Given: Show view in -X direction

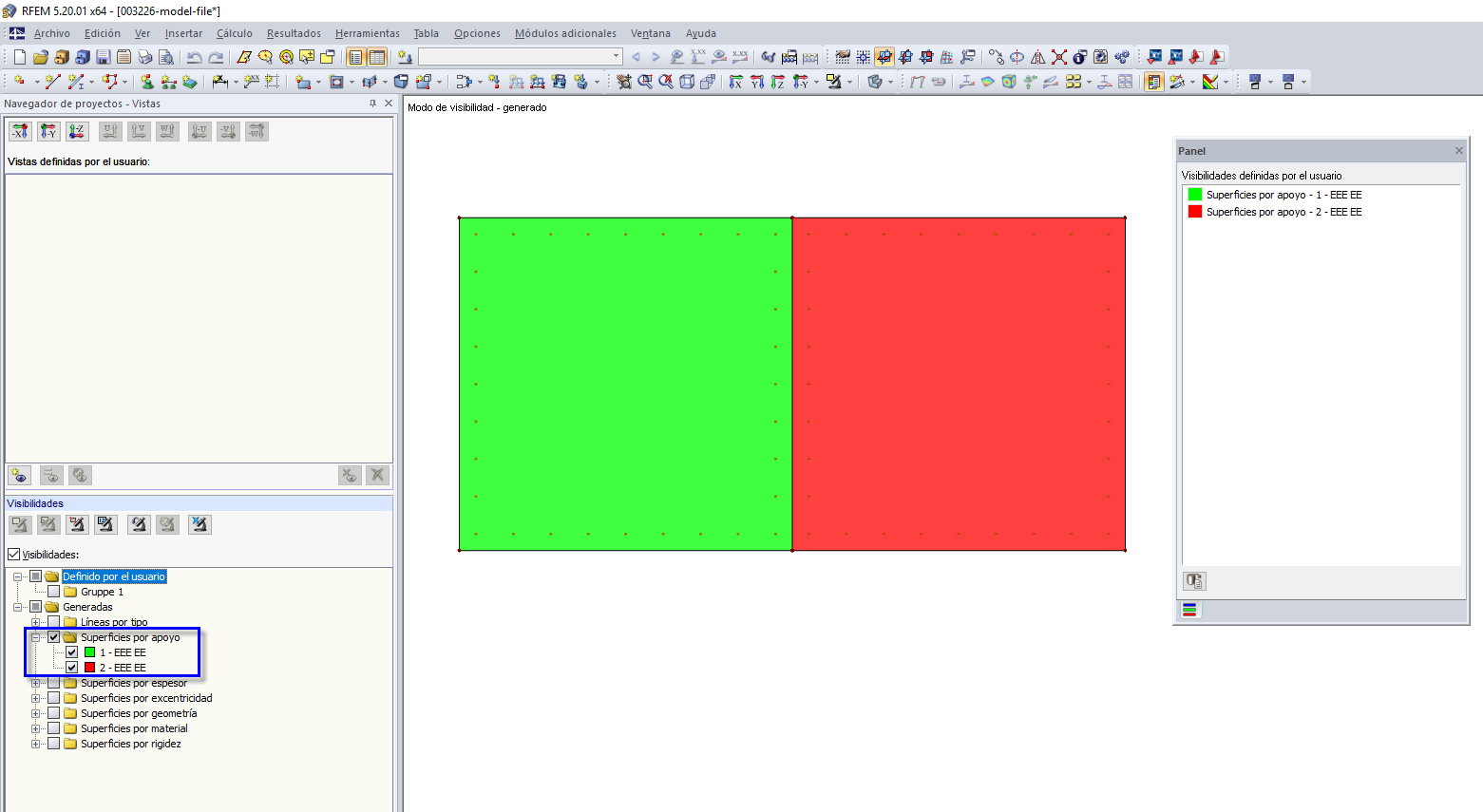Looking at the screenshot, I should [20, 131].
